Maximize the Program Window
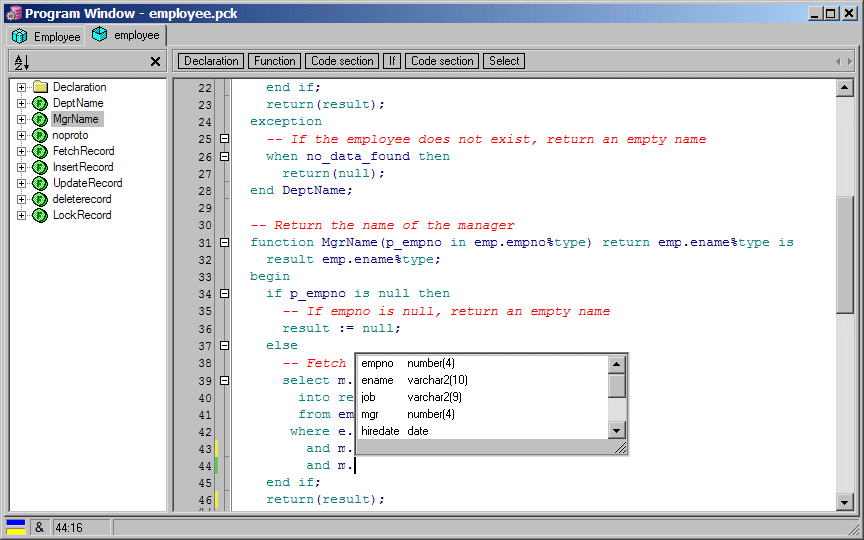Image resolution: width=864 pixels, height=540 pixels. 831,13
